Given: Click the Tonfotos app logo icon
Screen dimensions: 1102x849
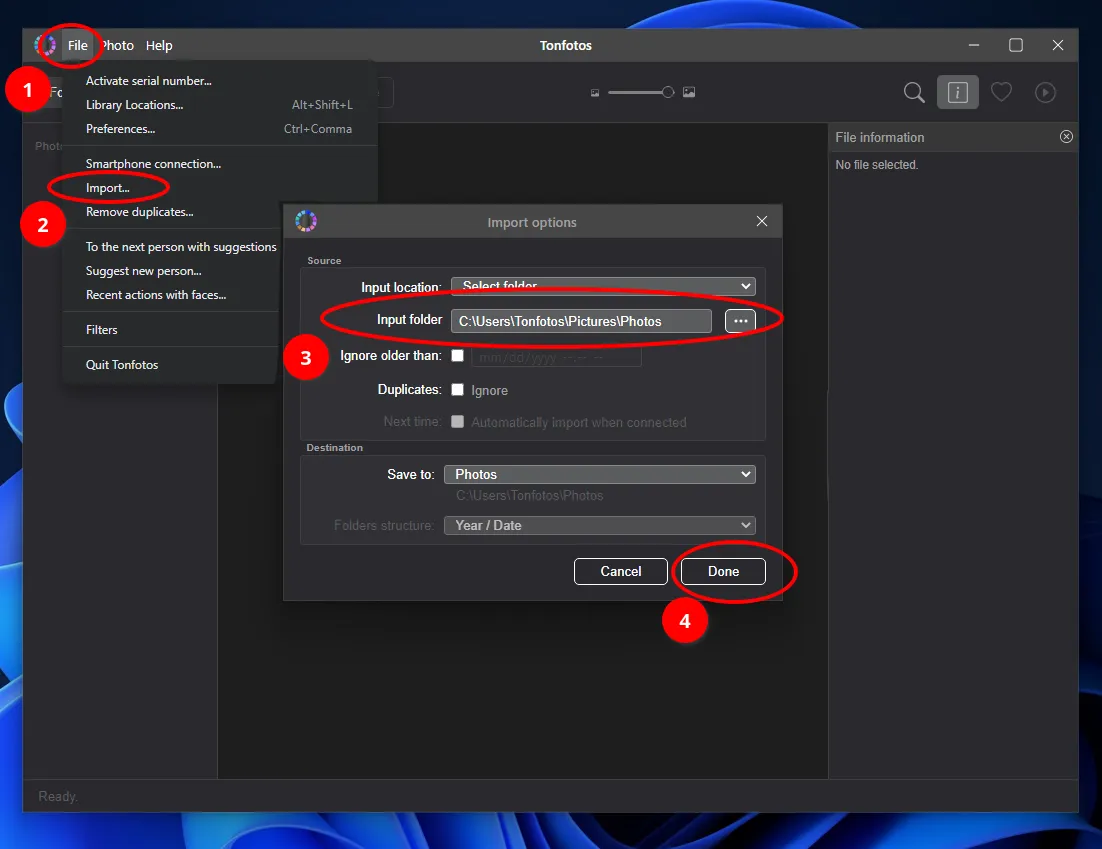Looking at the screenshot, I should tap(46, 46).
